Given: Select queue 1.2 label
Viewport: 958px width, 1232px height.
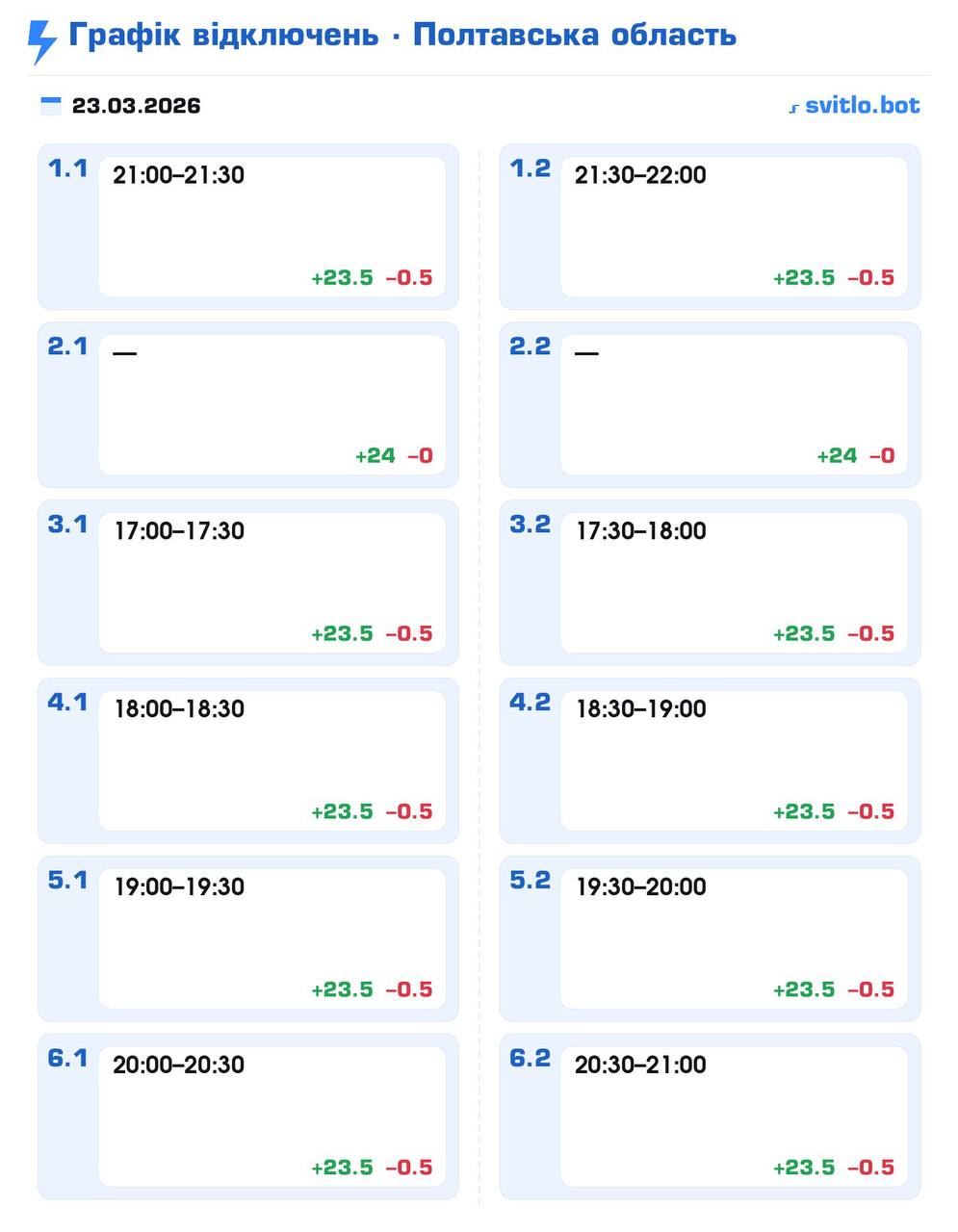Looking at the screenshot, I should 530,168.
